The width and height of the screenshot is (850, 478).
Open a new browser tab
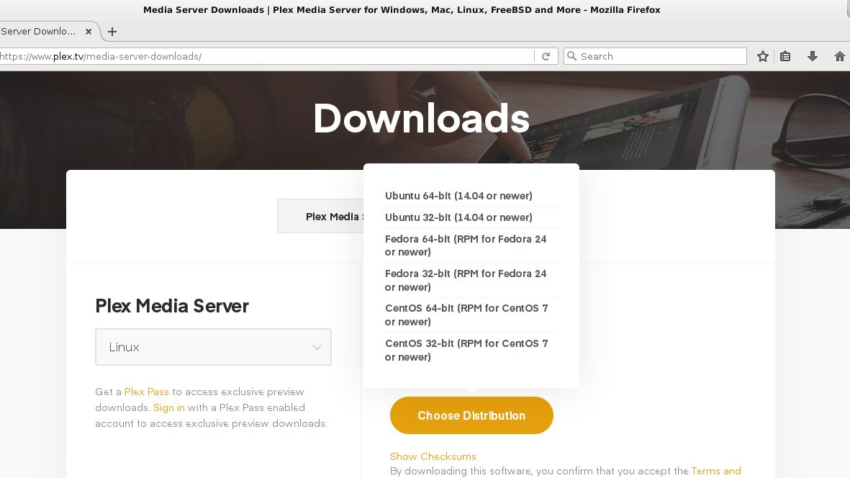click(112, 31)
